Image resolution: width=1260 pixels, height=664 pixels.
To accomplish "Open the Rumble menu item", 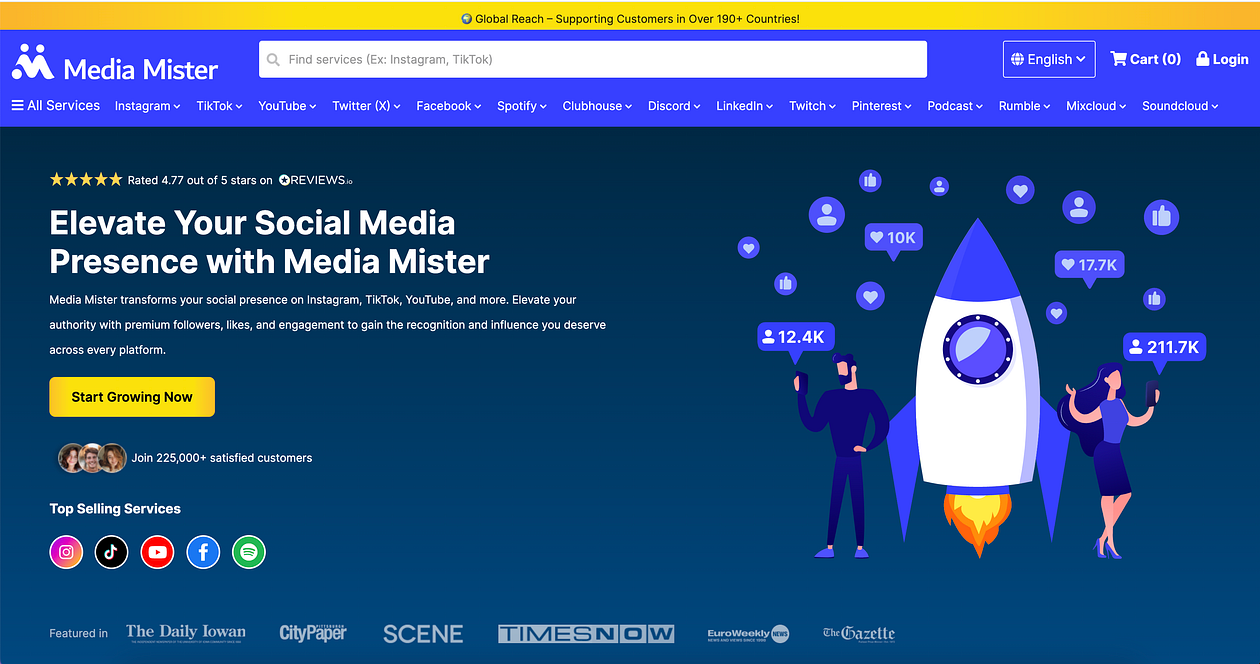I will pos(1025,106).
